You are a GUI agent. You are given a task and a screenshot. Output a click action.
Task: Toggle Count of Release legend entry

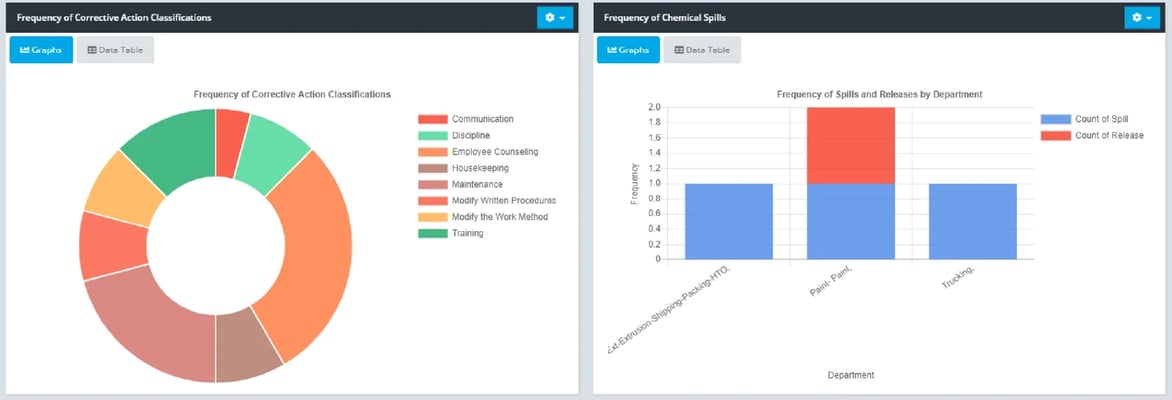click(1108, 135)
